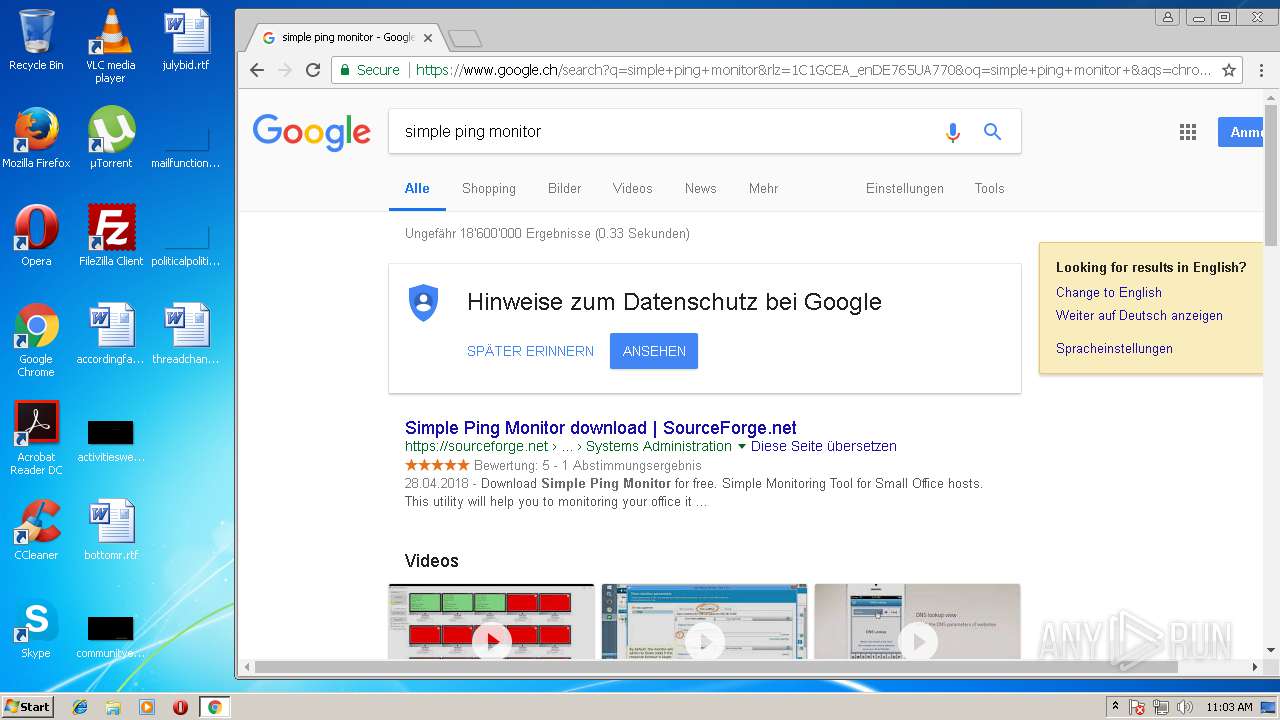Open new tab button in Chrome
Image resolution: width=1280 pixels, height=720 pixels.
tap(465, 38)
